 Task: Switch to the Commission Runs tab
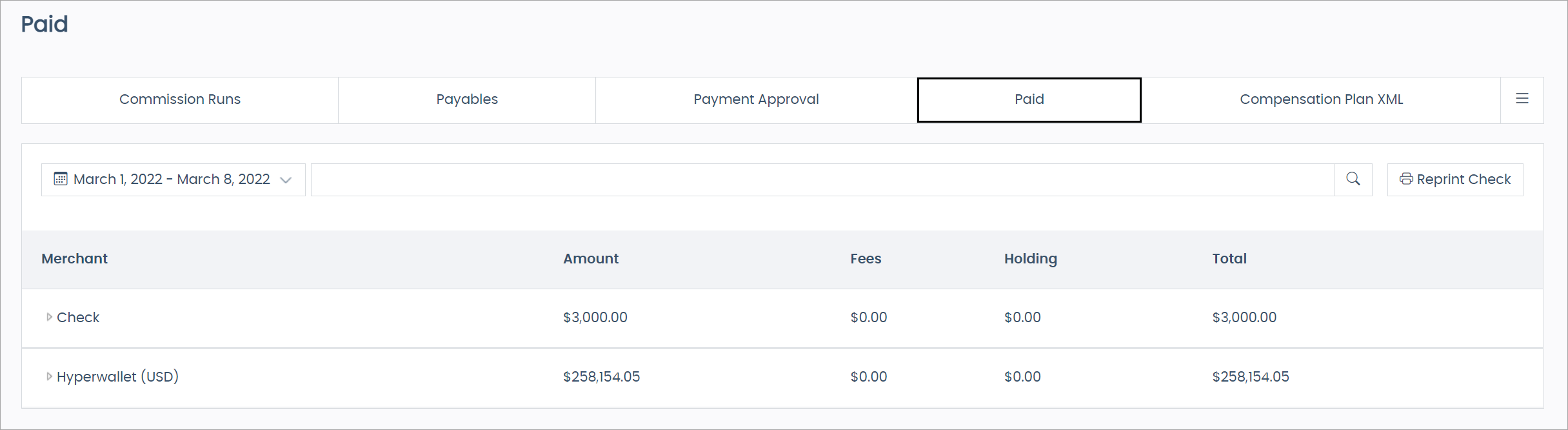pos(180,99)
